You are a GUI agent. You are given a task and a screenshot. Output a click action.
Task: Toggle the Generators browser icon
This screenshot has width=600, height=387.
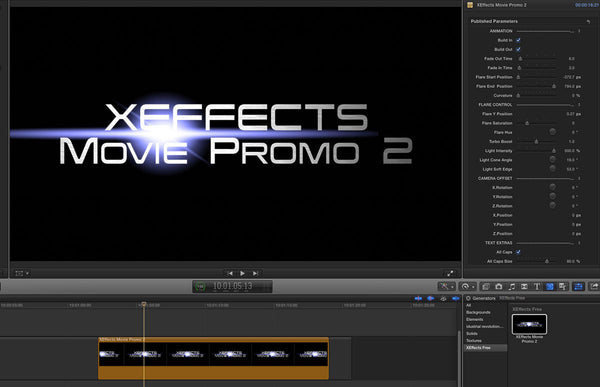pyautogui.click(x=549, y=286)
